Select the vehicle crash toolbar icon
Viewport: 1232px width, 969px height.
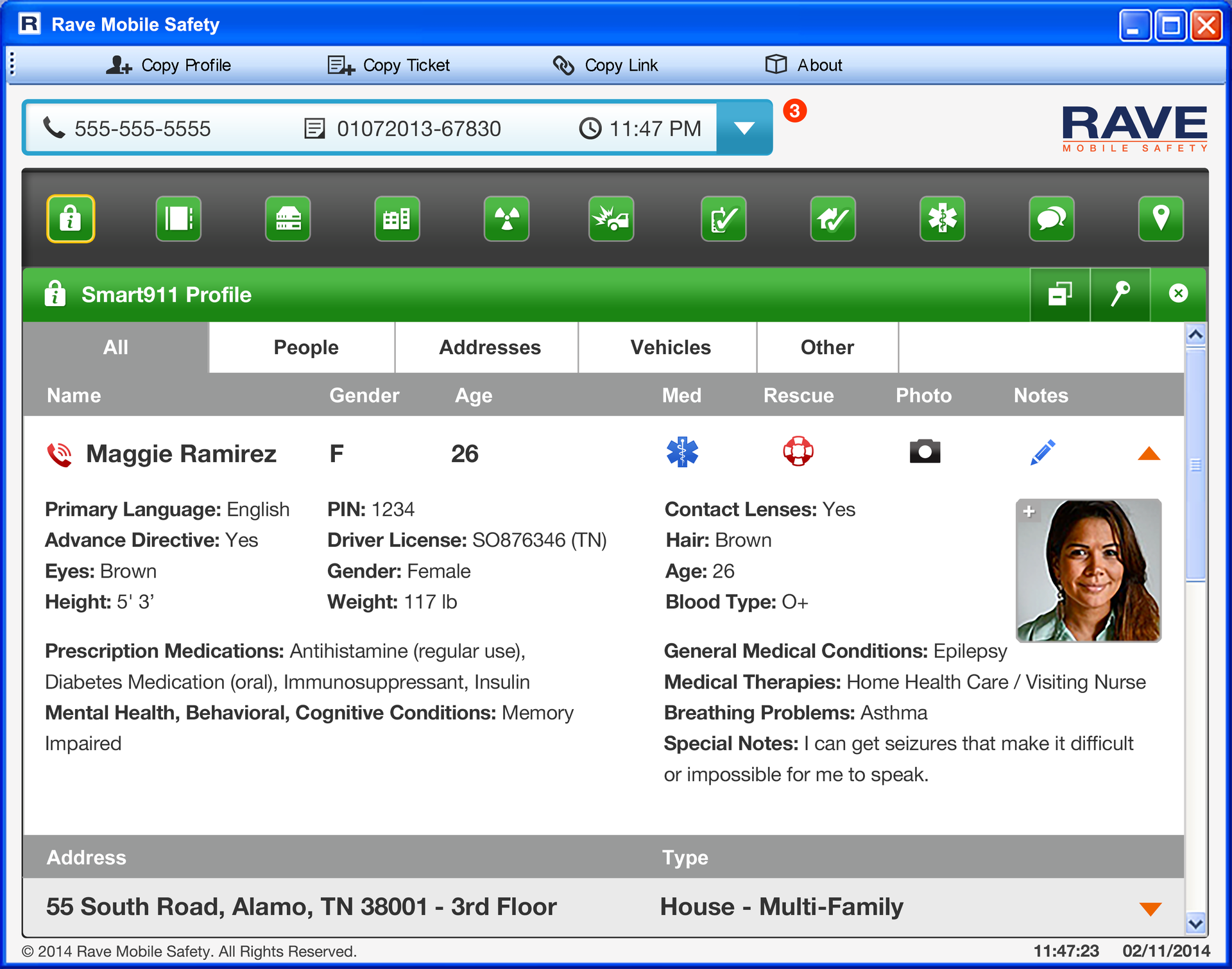click(610, 219)
